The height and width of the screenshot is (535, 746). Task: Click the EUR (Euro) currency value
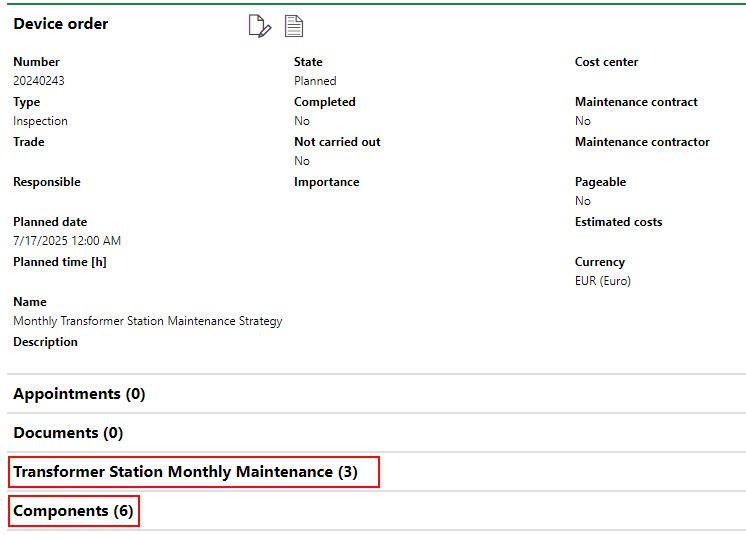pos(603,281)
